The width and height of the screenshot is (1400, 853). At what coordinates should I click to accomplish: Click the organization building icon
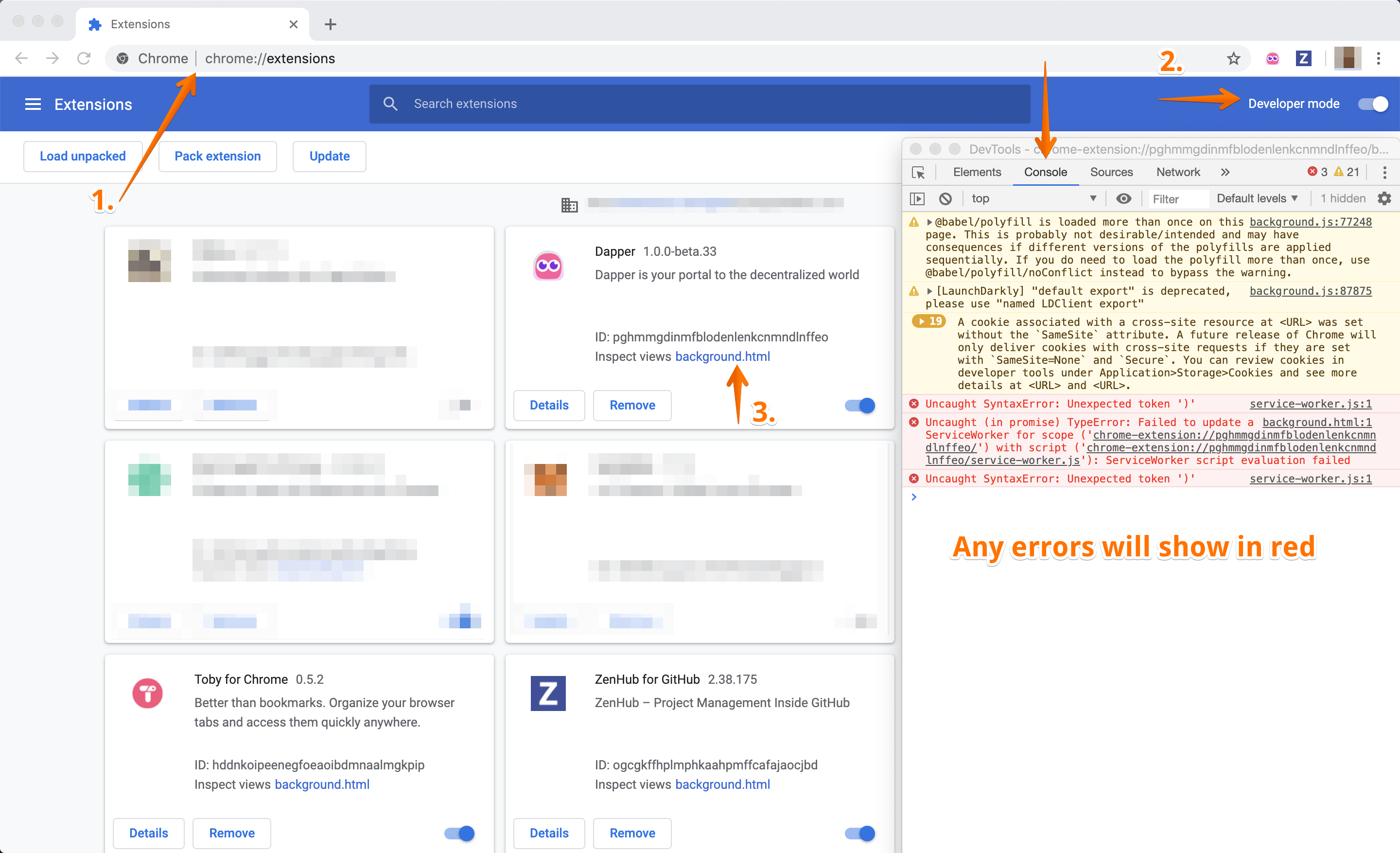coord(569,204)
